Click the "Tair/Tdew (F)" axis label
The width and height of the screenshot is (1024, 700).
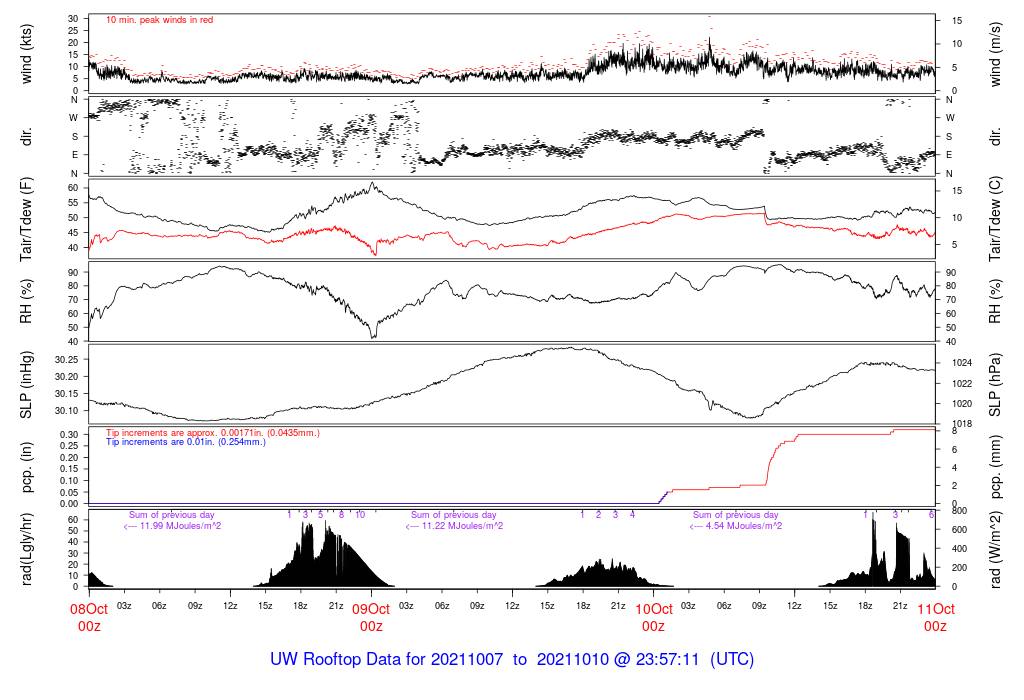click(x=26, y=220)
